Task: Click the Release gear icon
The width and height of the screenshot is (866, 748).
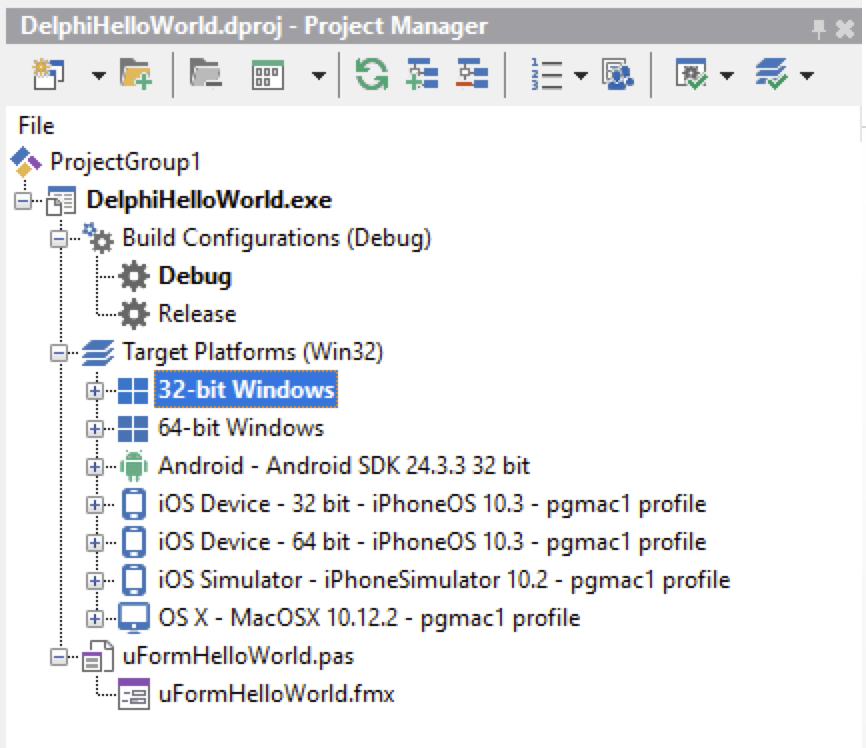Action: pos(134,314)
